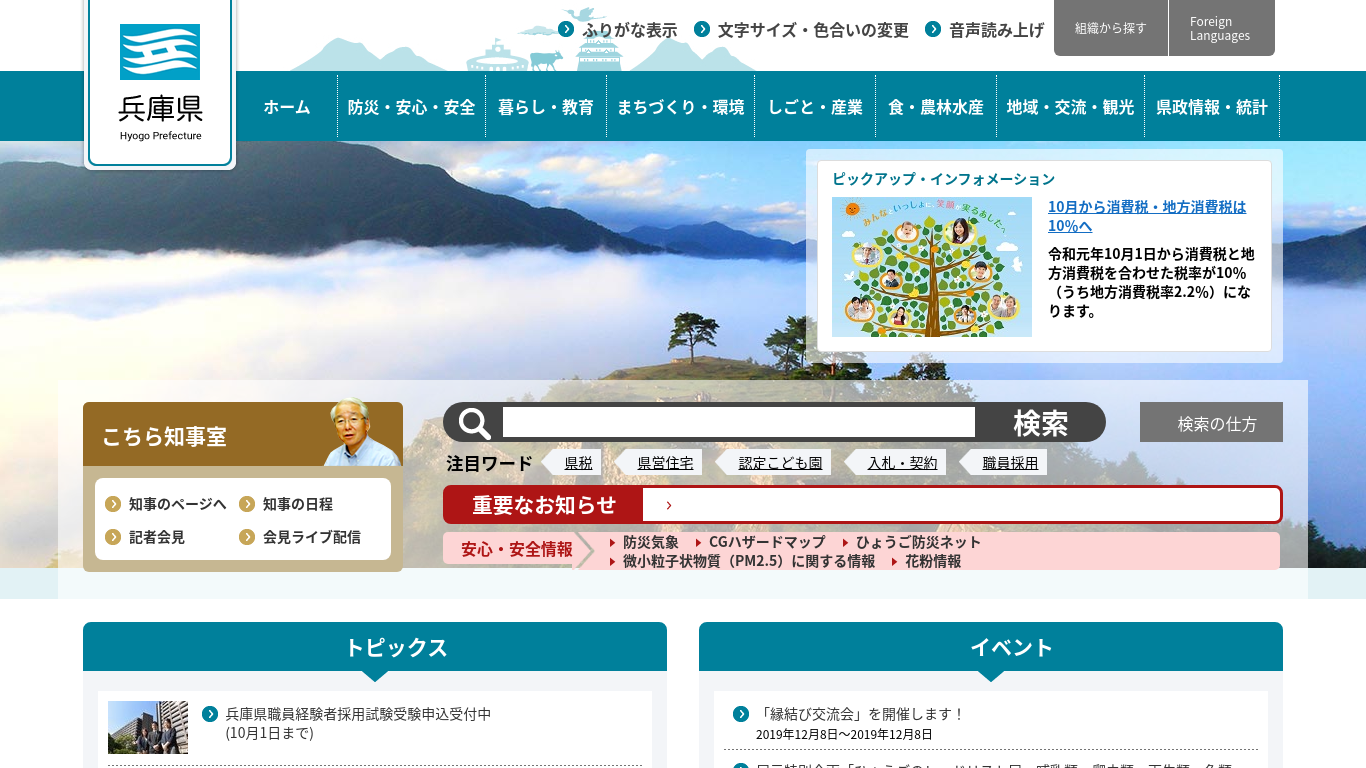The height and width of the screenshot is (768, 1366).
Task: Click the ふりがな表示 link
Action: point(630,30)
